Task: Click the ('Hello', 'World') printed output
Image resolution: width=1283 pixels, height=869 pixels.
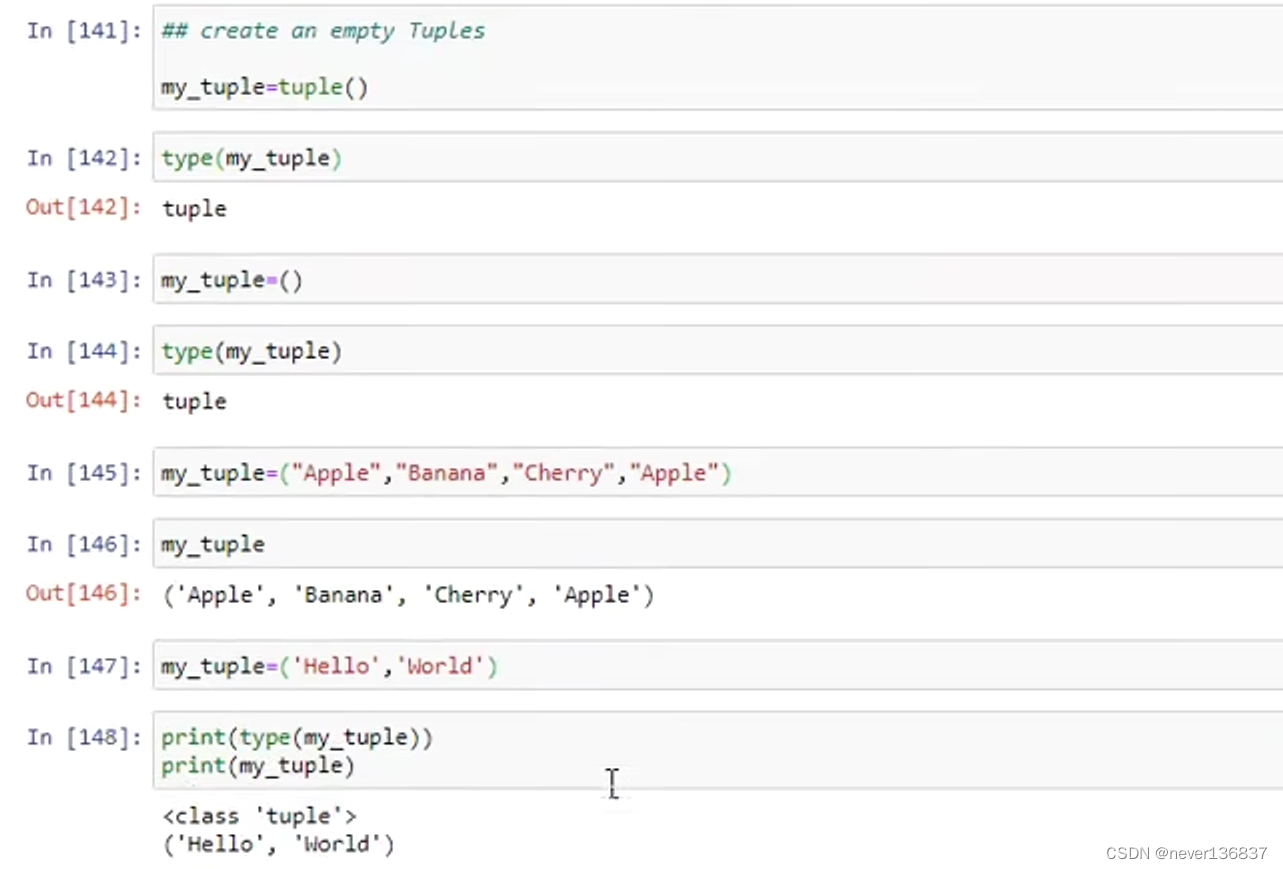Action: pos(278,843)
